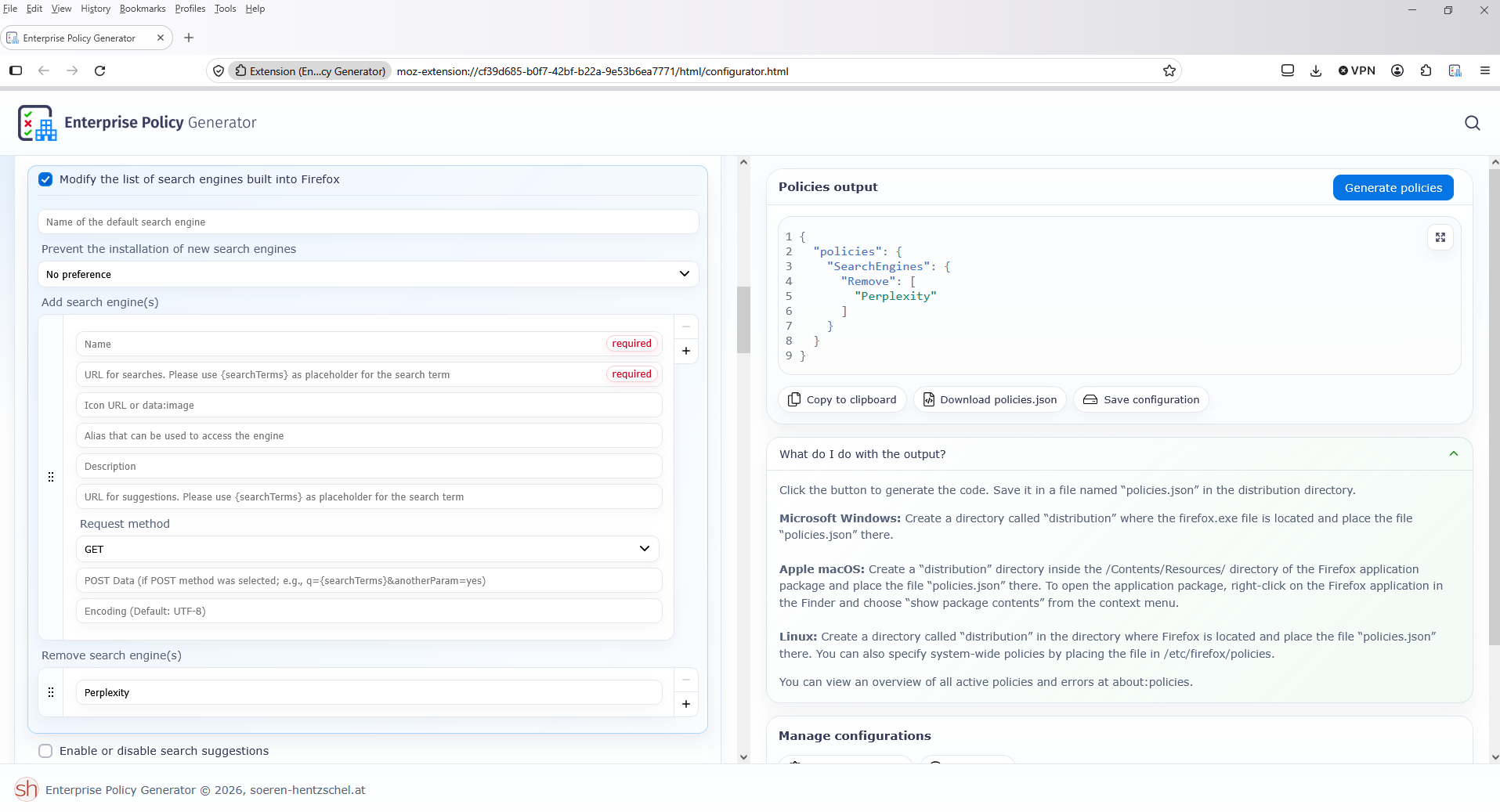Viewport: 1500px width, 812px height.
Task: Open the extensions puzzle icon
Action: (1426, 70)
